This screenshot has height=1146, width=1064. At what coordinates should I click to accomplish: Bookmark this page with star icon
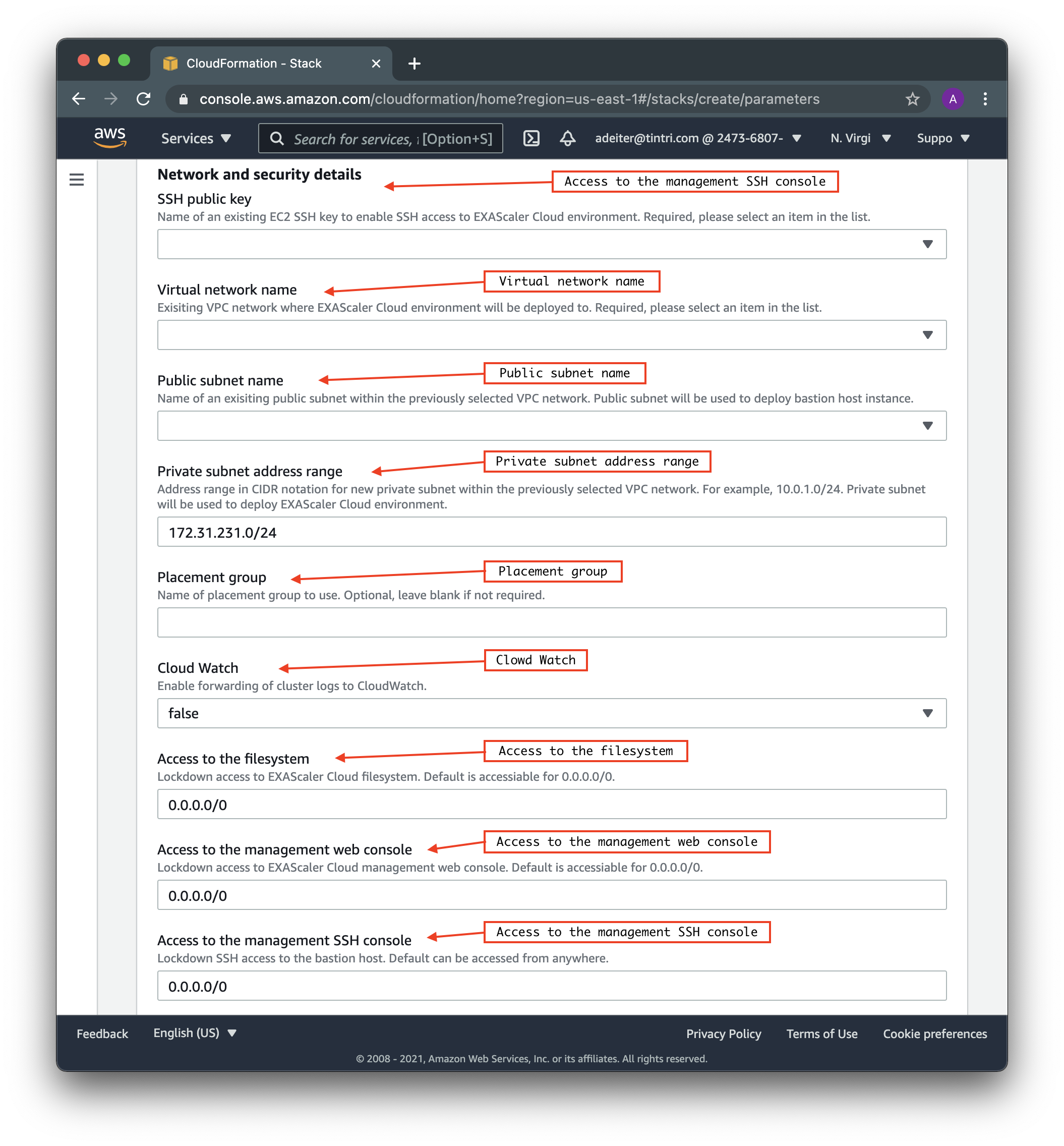tap(912, 99)
